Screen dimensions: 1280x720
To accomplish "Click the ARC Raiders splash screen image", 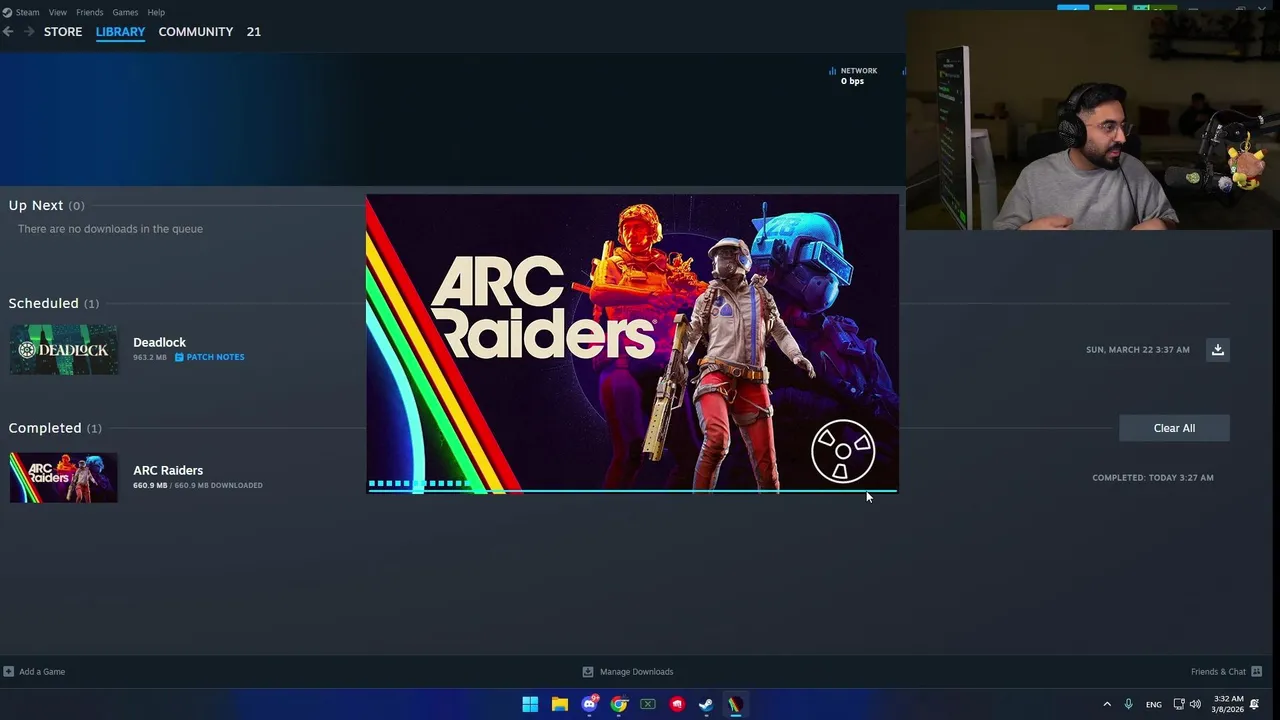I will [x=632, y=344].
